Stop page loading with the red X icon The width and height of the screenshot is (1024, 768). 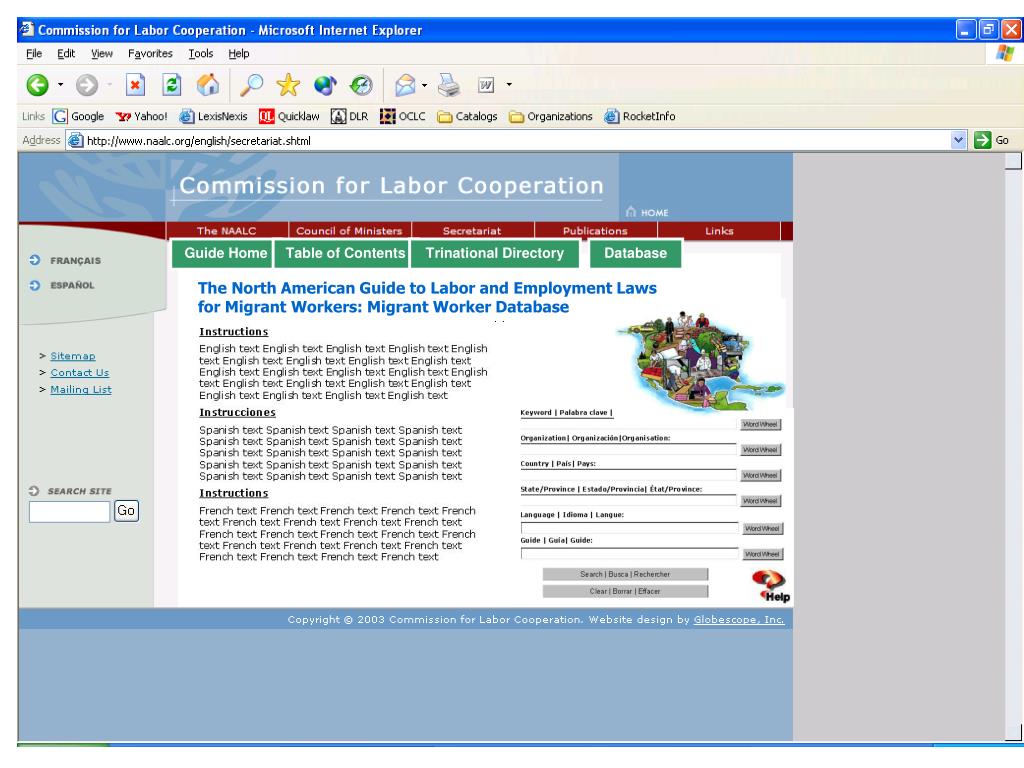click(x=135, y=85)
